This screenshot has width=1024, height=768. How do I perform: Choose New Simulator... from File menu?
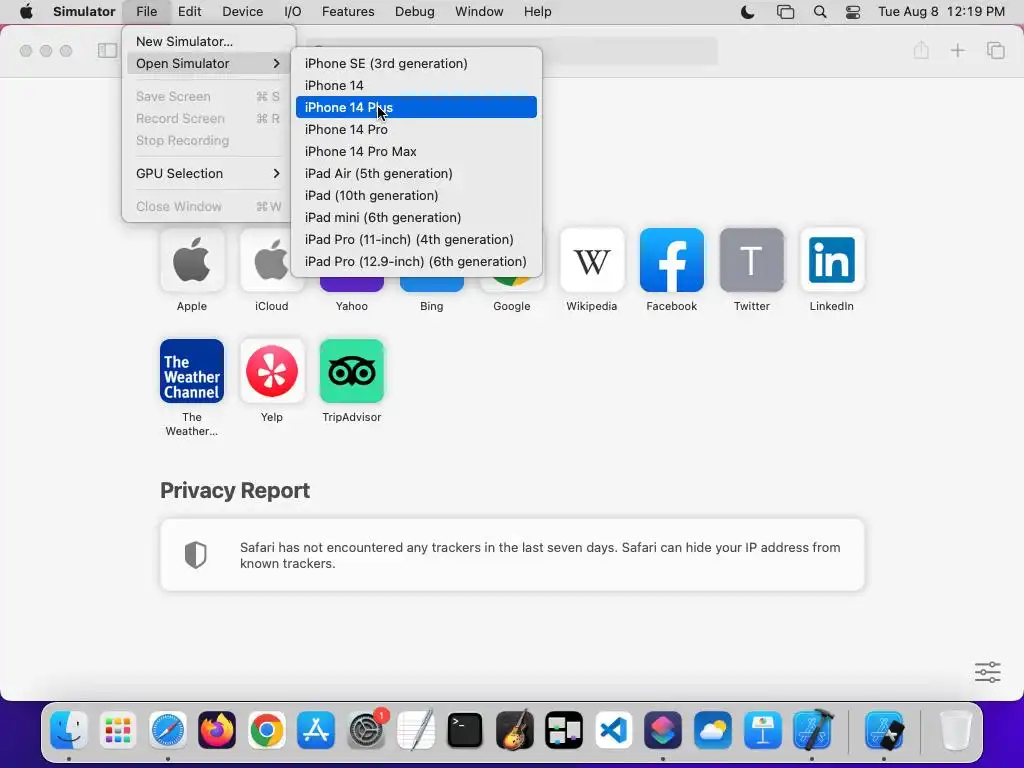[208, 41]
